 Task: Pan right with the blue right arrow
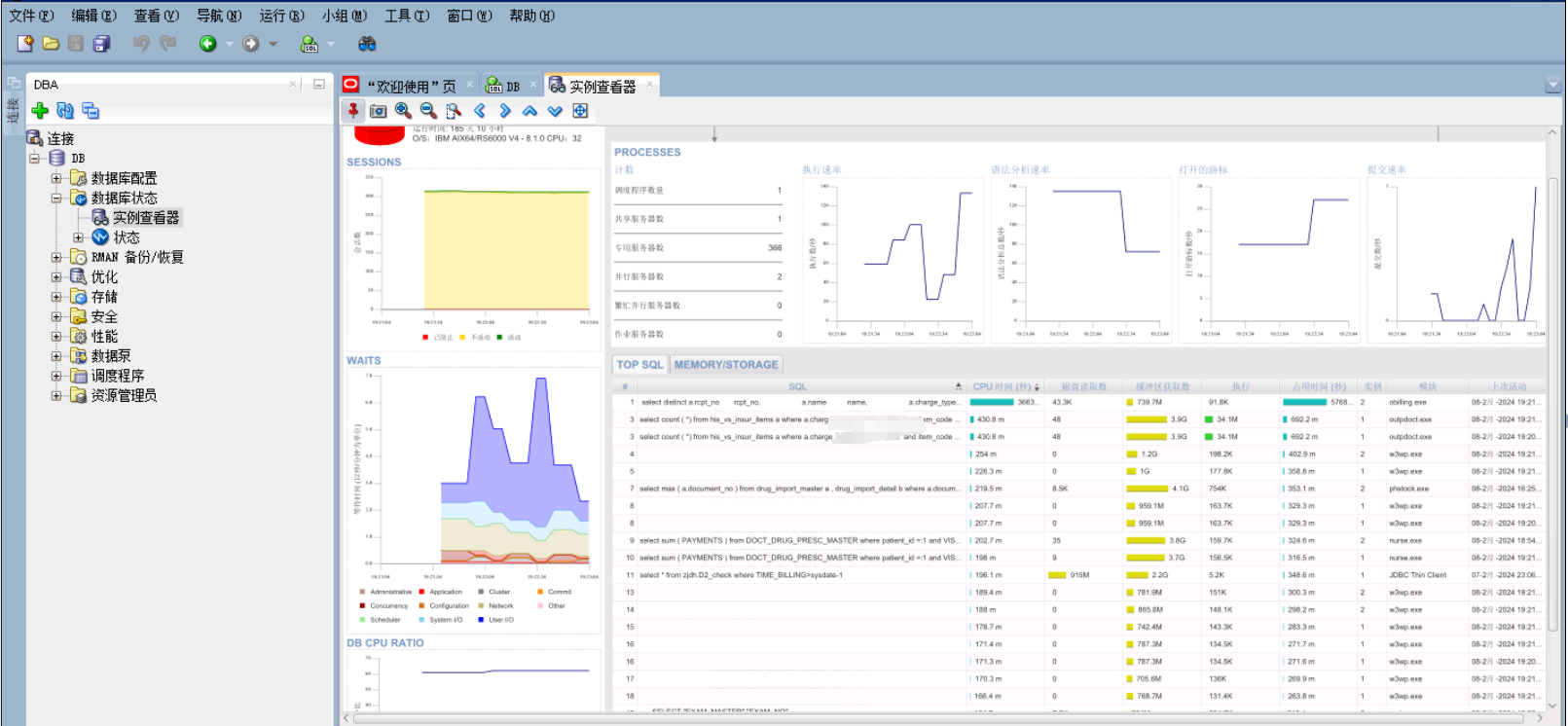coord(504,111)
